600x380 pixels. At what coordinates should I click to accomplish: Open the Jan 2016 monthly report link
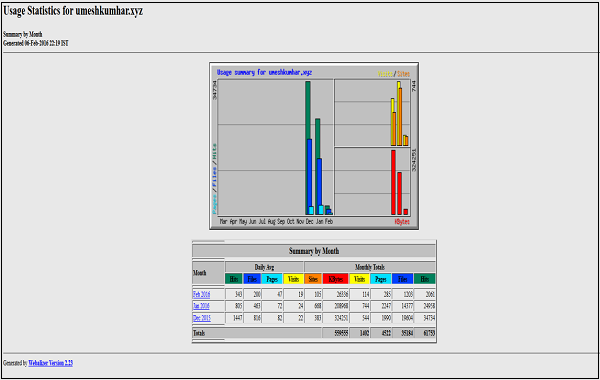(x=201, y=306)
